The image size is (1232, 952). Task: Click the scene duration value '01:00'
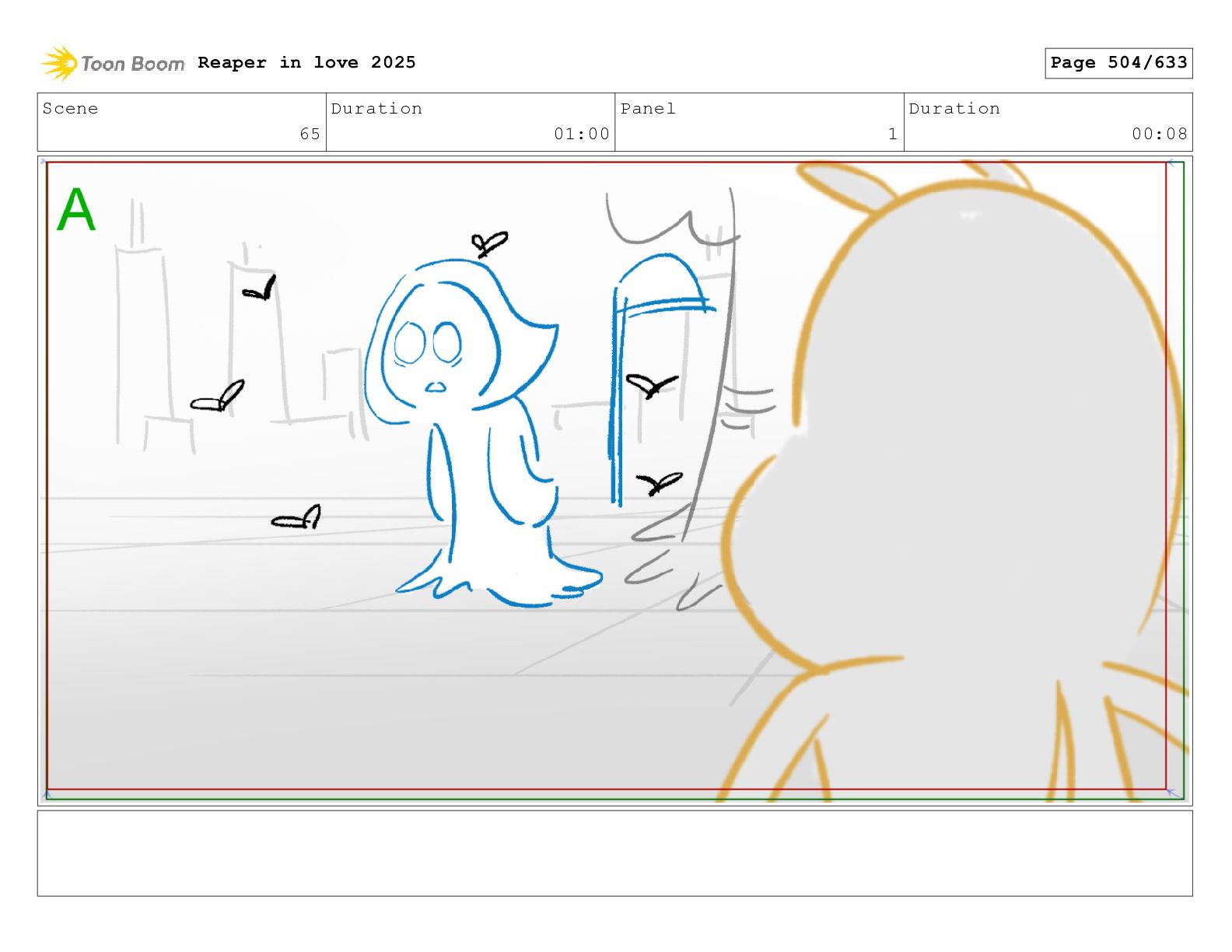(x=582, y=134)
